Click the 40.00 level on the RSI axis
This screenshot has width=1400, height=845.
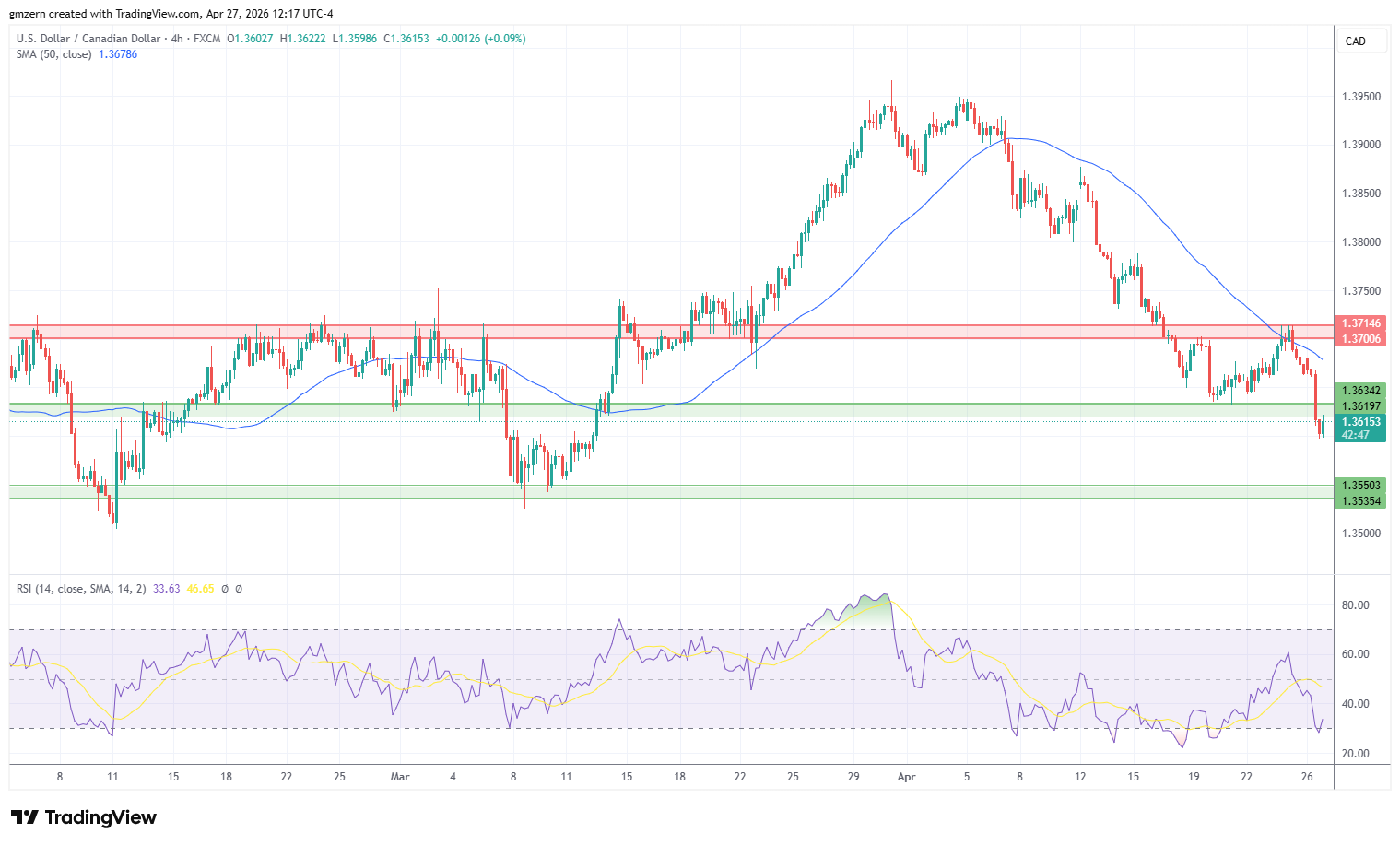click(1355, 704)
